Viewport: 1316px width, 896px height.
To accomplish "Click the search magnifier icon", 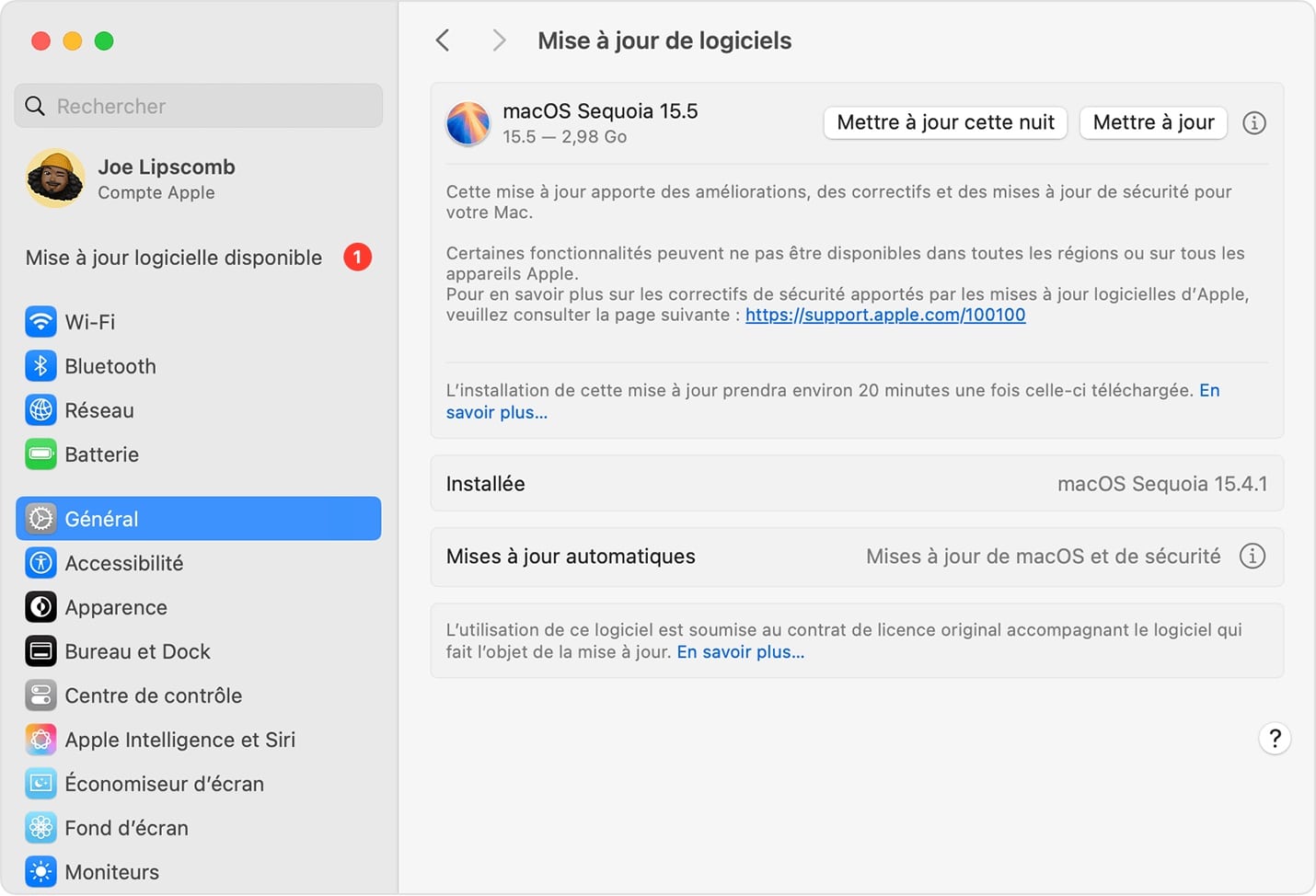I will click(35, 106).
